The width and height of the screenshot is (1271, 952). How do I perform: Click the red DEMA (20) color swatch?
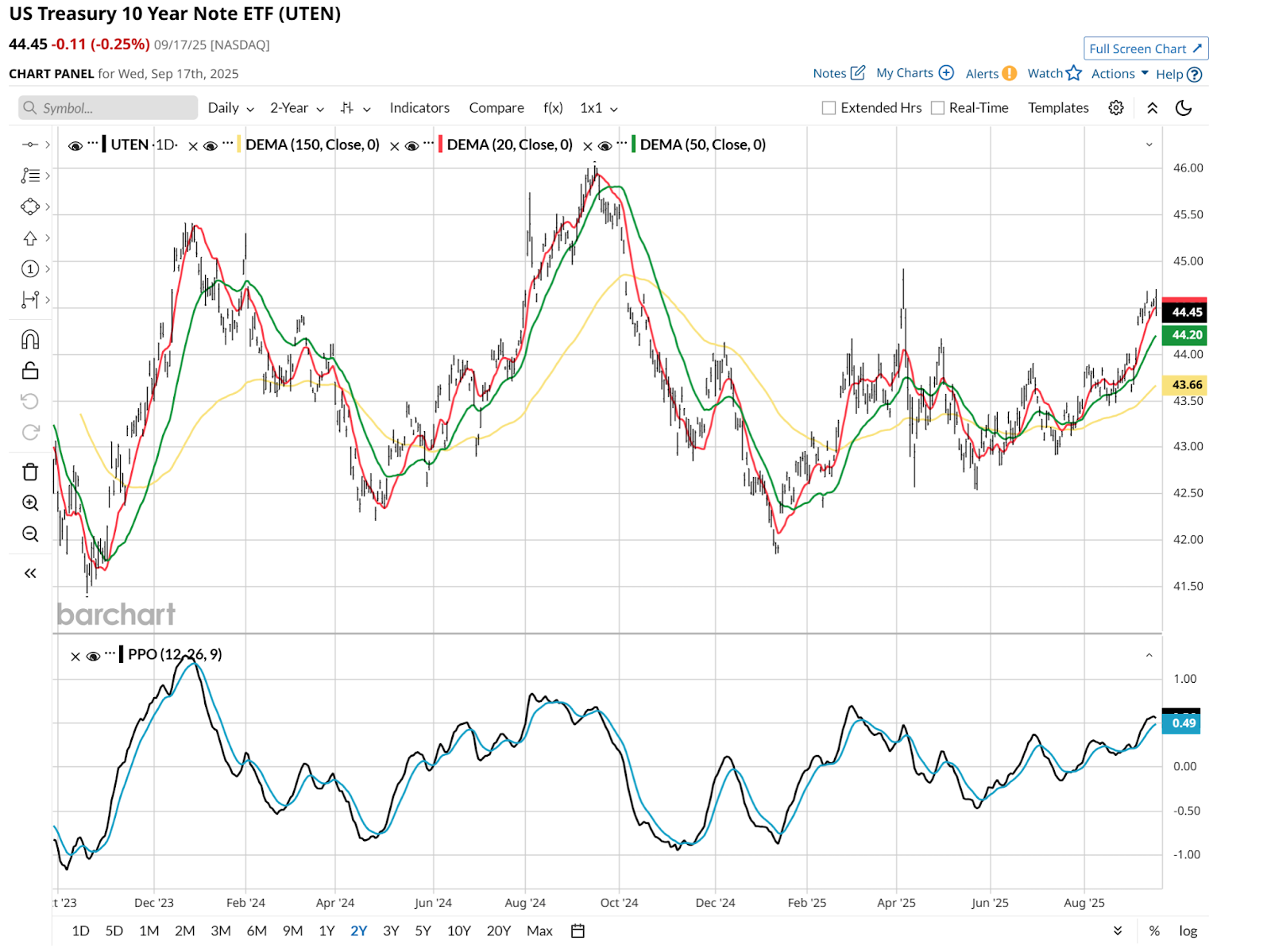440,145
